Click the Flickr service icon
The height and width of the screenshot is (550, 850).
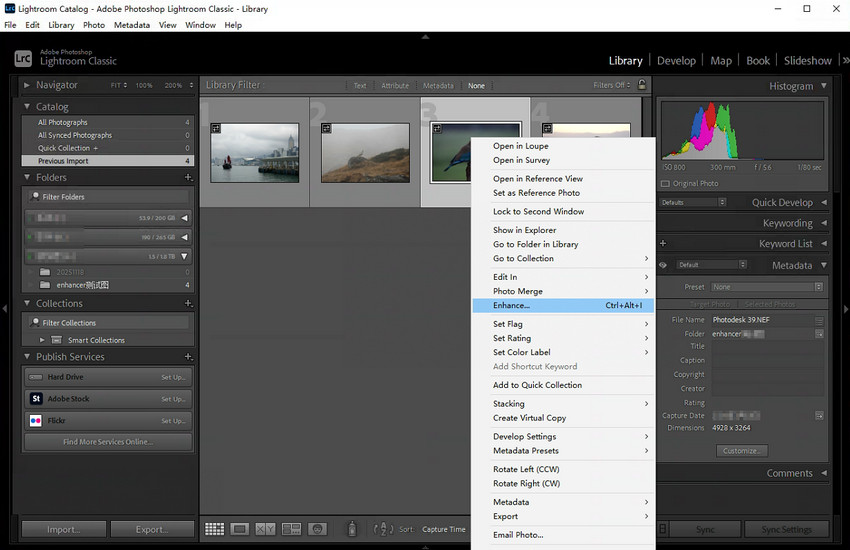36,420
